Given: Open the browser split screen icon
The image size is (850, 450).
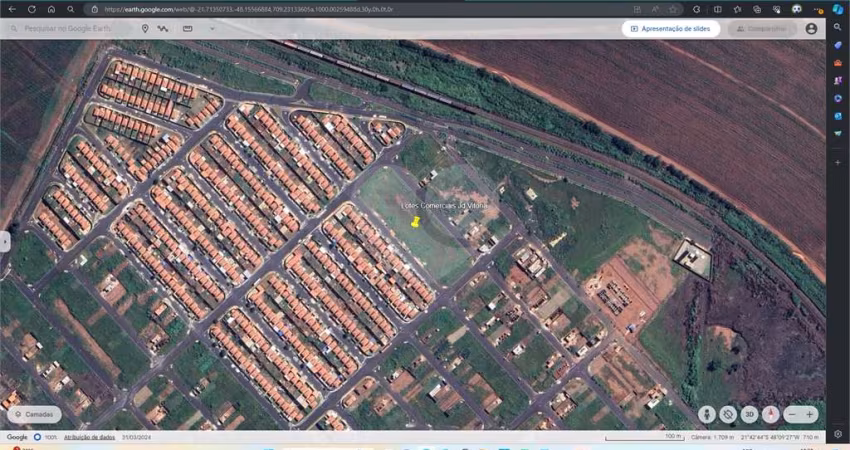Looking at the screenshot, I should point(718,9).
